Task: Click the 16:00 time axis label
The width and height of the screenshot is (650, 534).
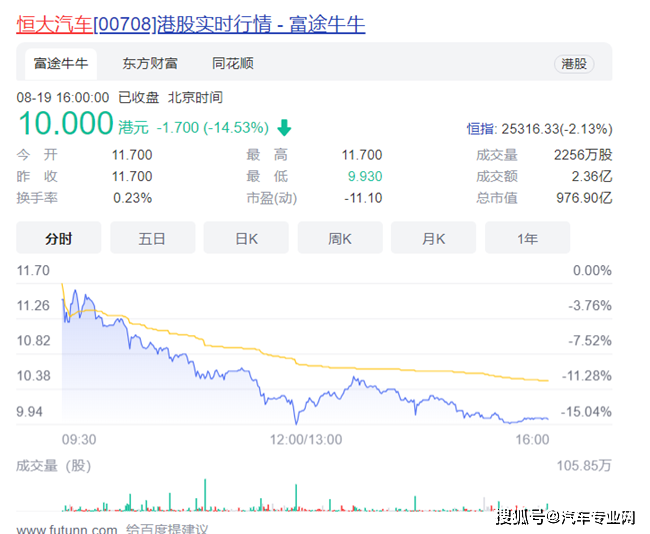Action: [532, 439]
